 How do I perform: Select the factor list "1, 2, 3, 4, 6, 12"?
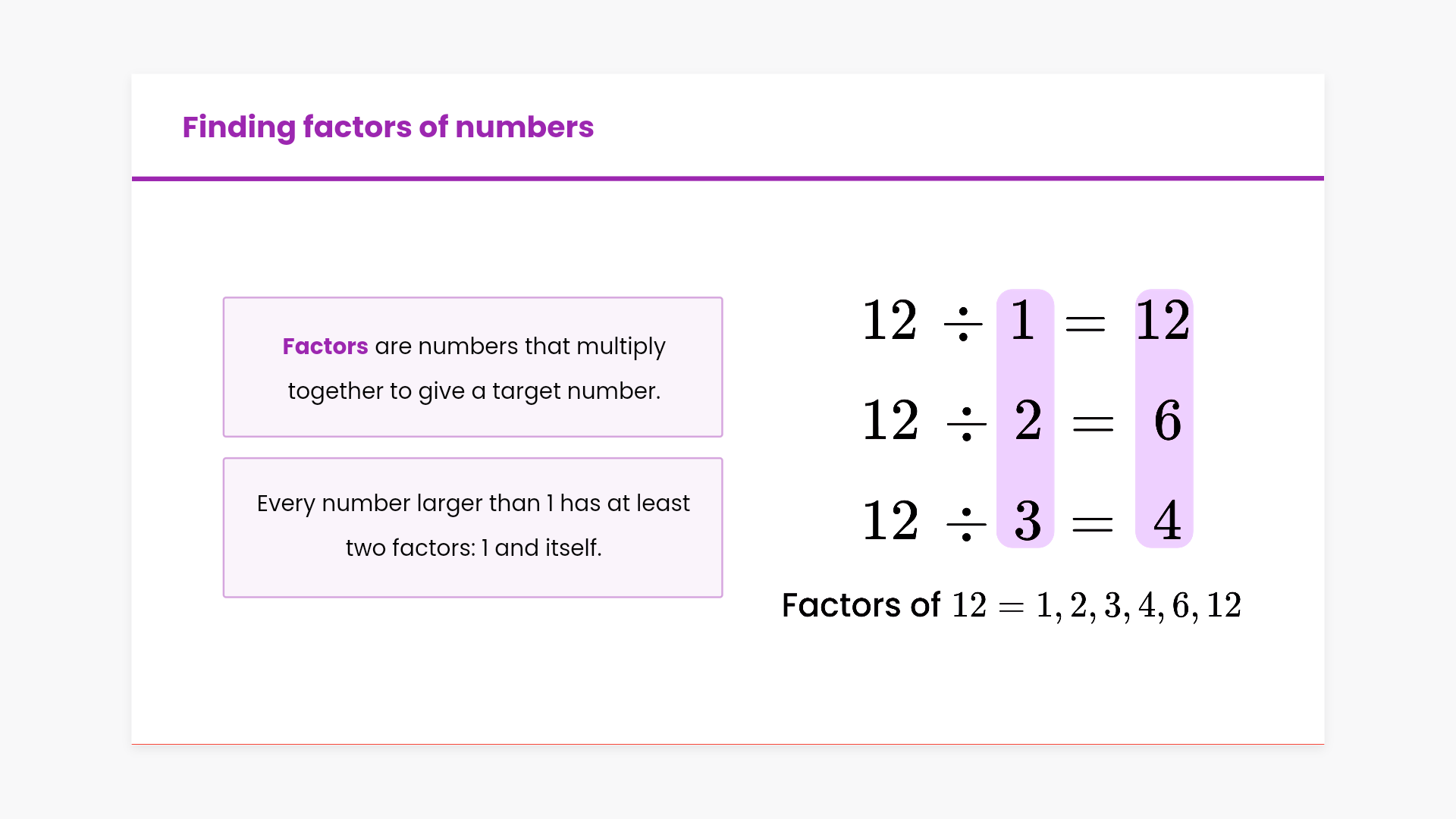click(1138, 606)
